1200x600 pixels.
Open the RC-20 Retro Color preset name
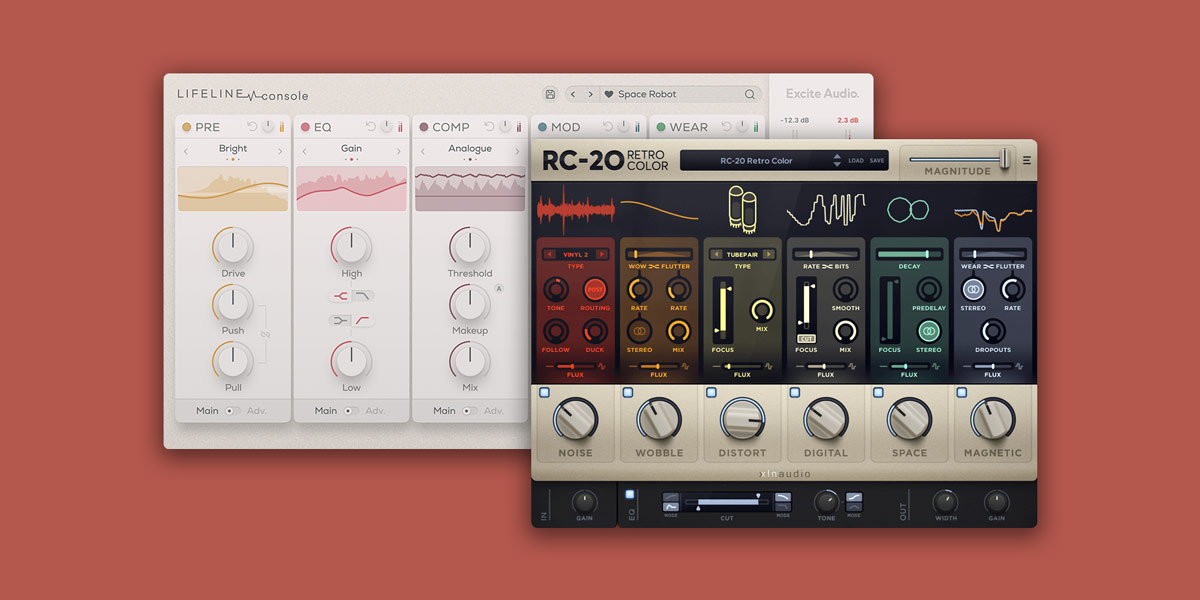[x=756, y=160]
